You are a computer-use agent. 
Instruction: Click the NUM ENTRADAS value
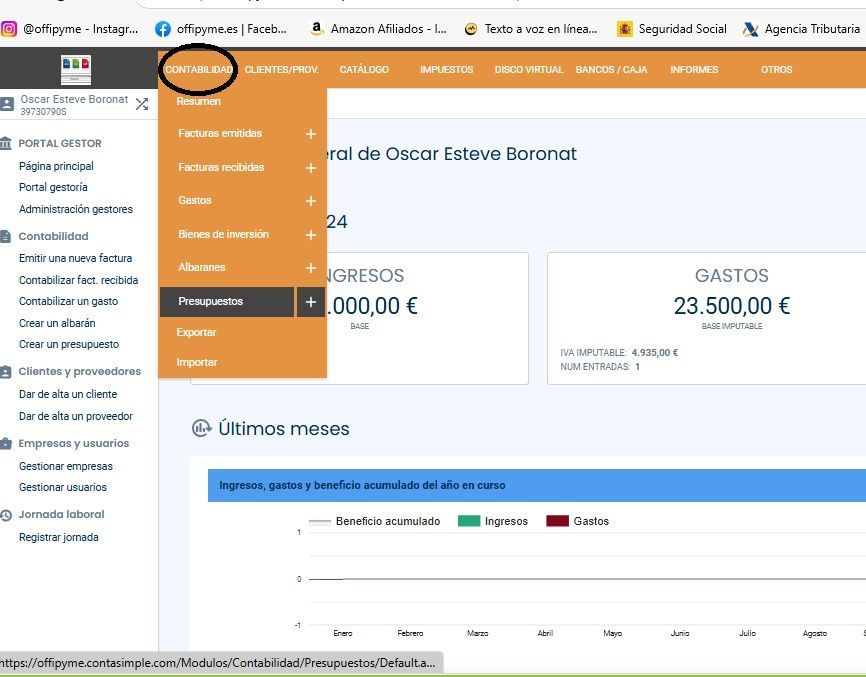coord(637,367)
